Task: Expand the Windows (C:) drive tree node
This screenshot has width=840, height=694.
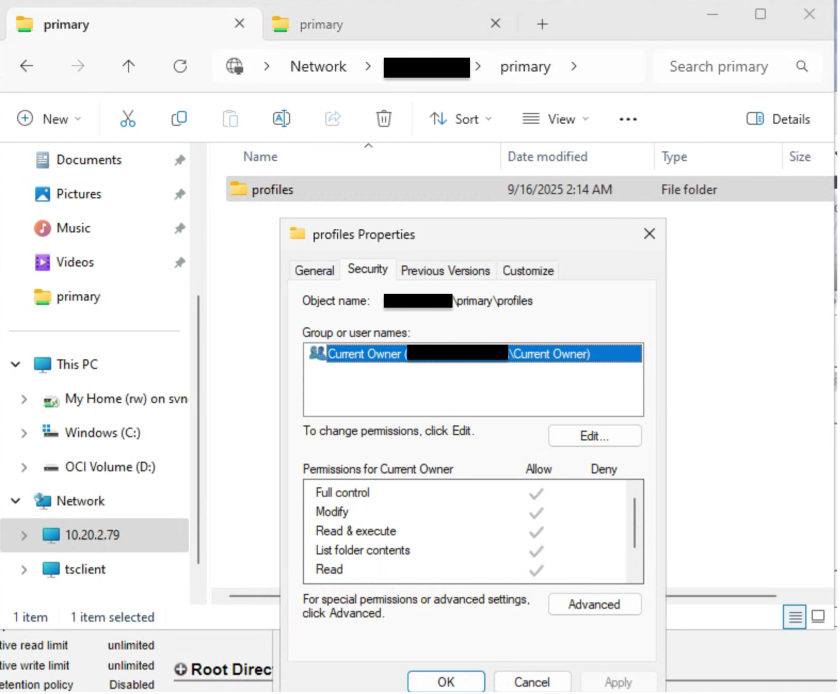Action: click(x=24, y=433)
